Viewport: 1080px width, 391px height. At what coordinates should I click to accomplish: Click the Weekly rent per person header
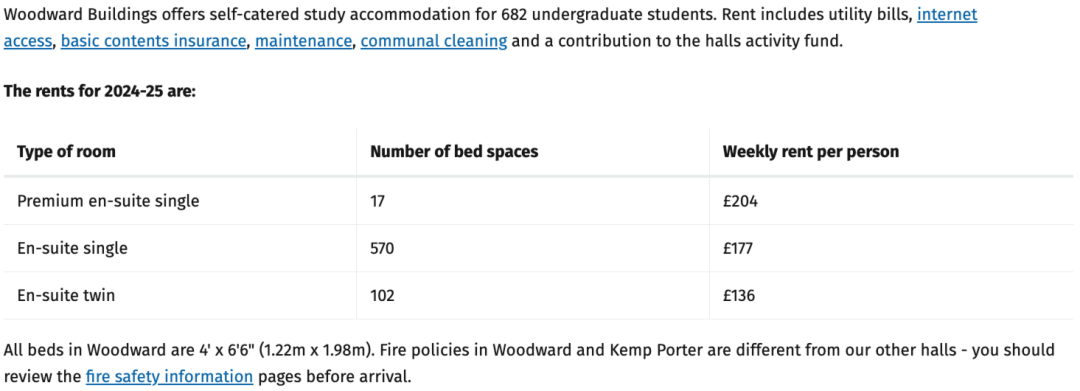[811, 151]
